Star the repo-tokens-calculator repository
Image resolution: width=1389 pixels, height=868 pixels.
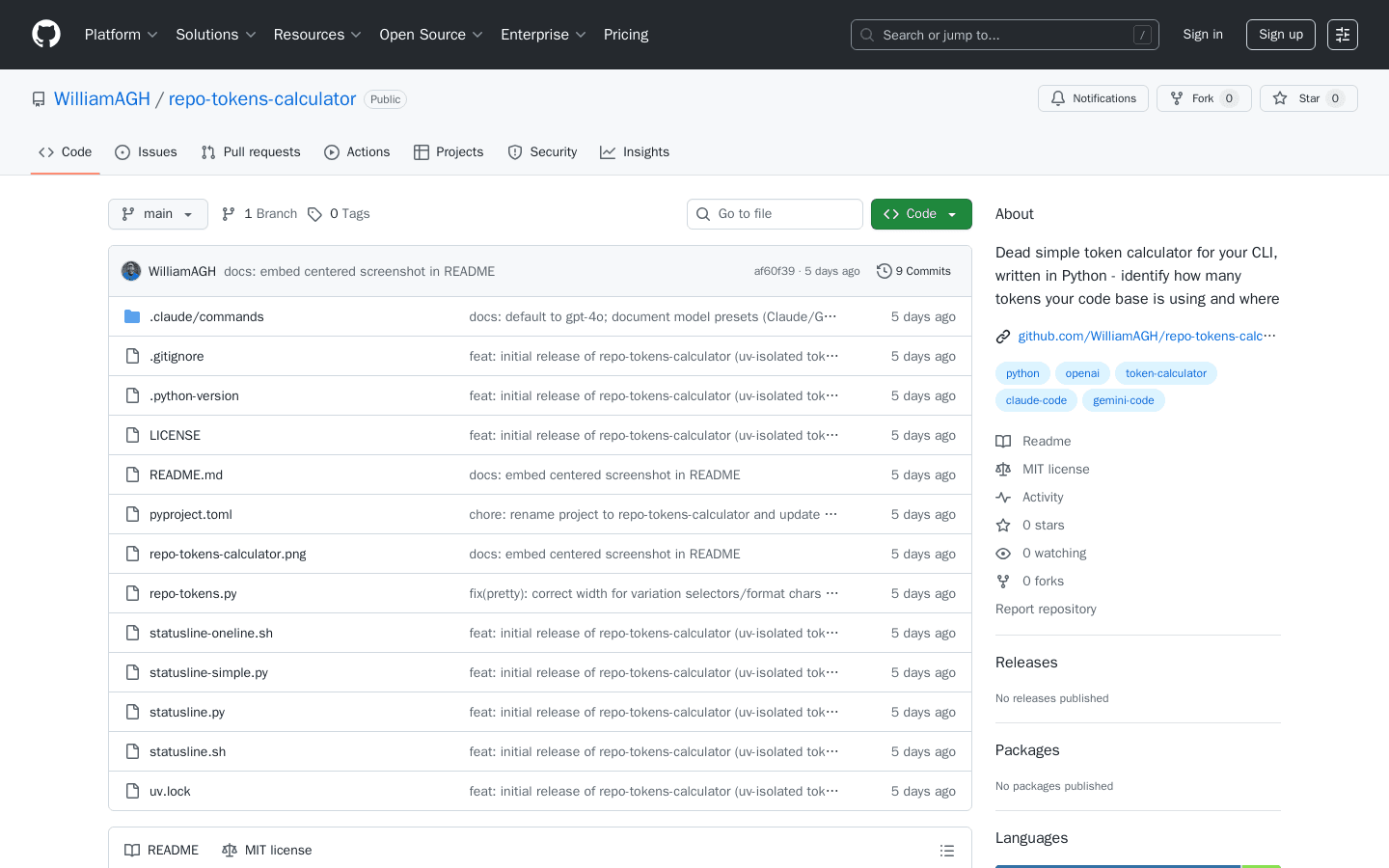click(1308, 98)
